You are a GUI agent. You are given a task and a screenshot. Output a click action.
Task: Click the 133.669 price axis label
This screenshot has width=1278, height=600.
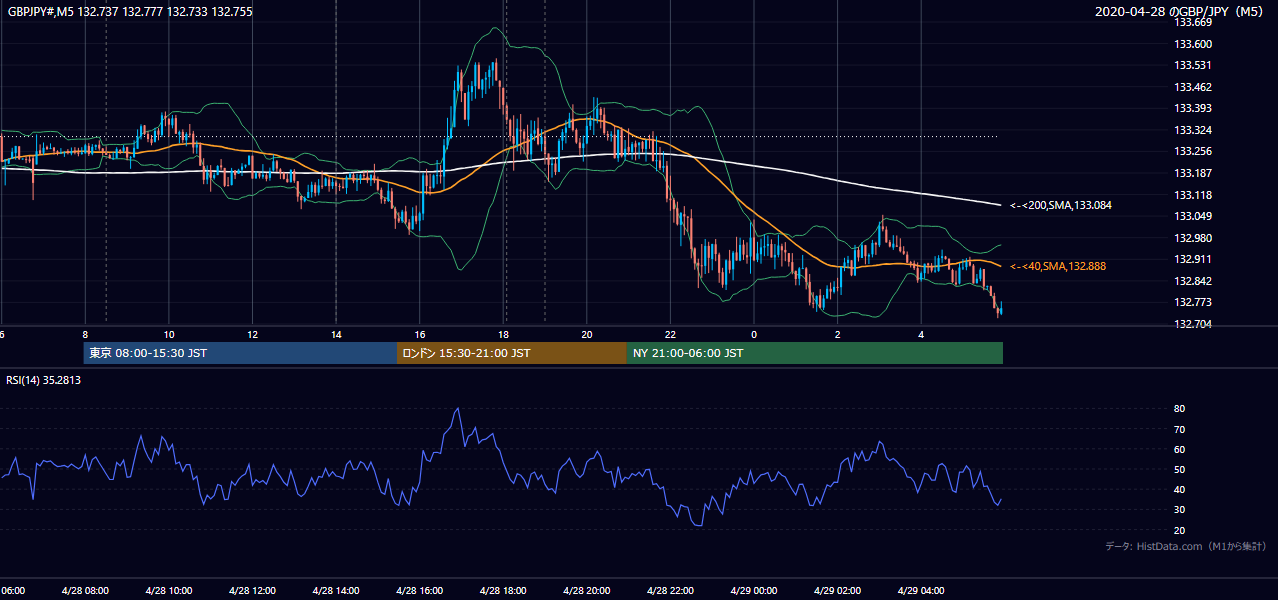point(1192,22)
